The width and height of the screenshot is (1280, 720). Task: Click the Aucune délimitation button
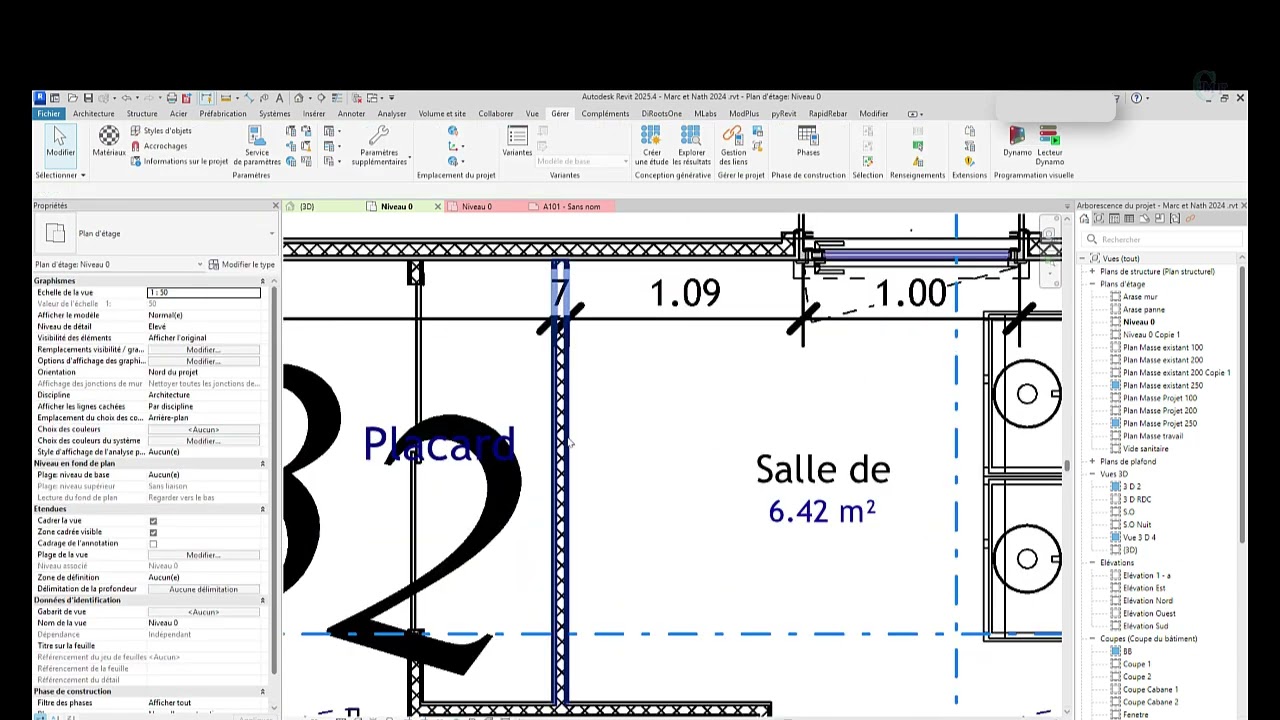204,589
